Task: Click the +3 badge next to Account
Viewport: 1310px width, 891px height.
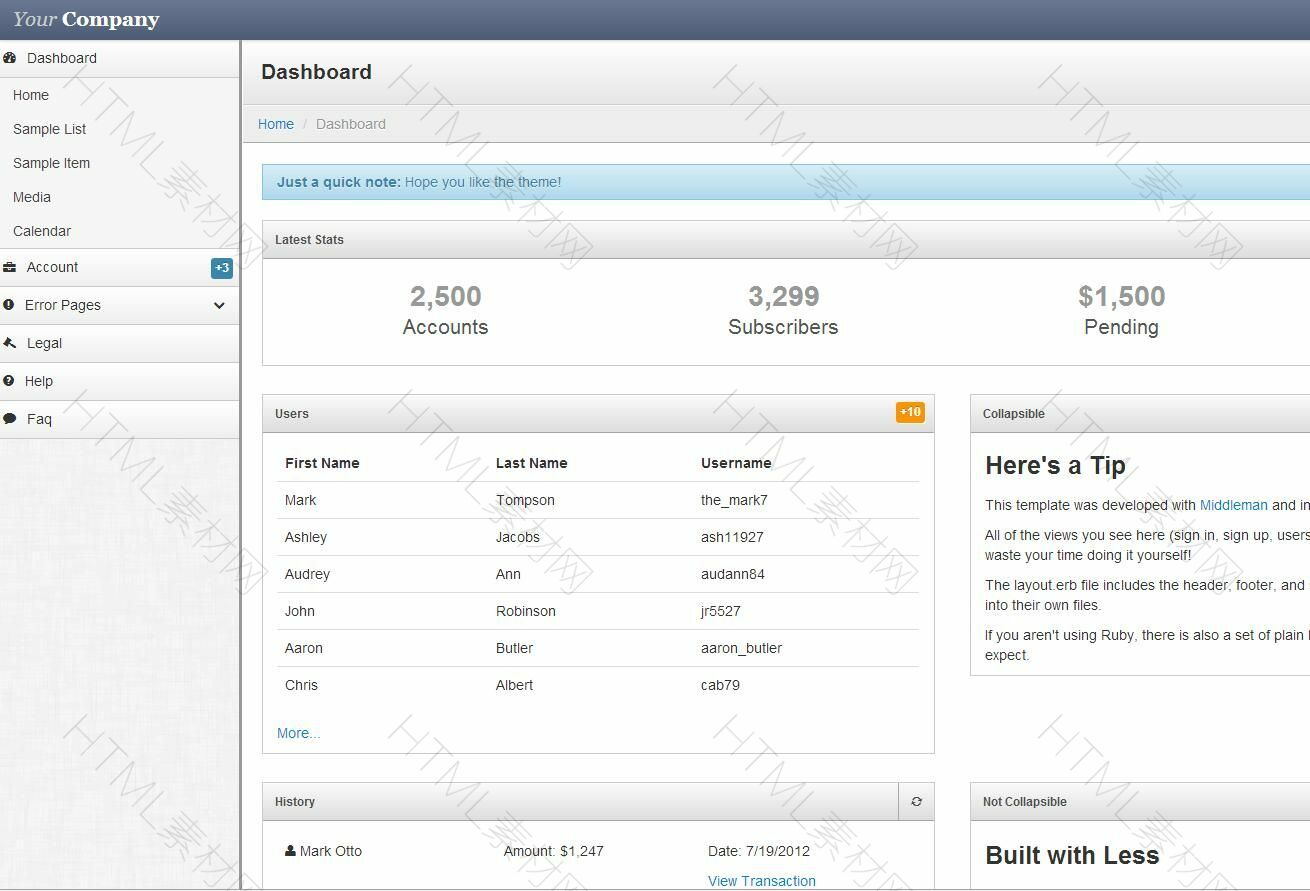Action: [x=222, y=268]
